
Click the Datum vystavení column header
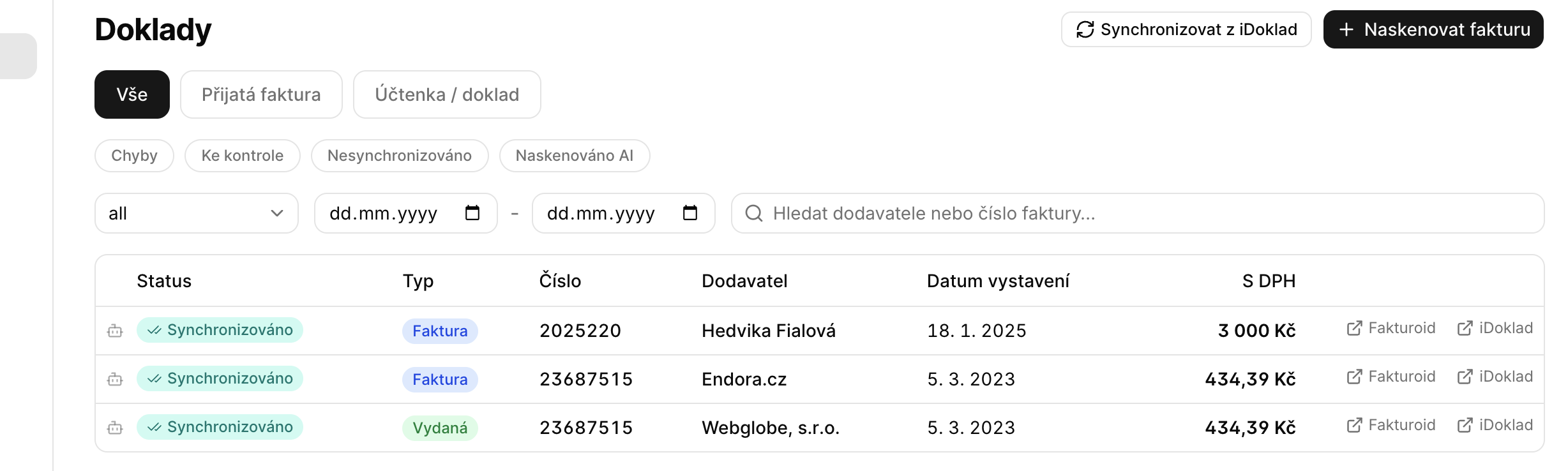point(998,281)
